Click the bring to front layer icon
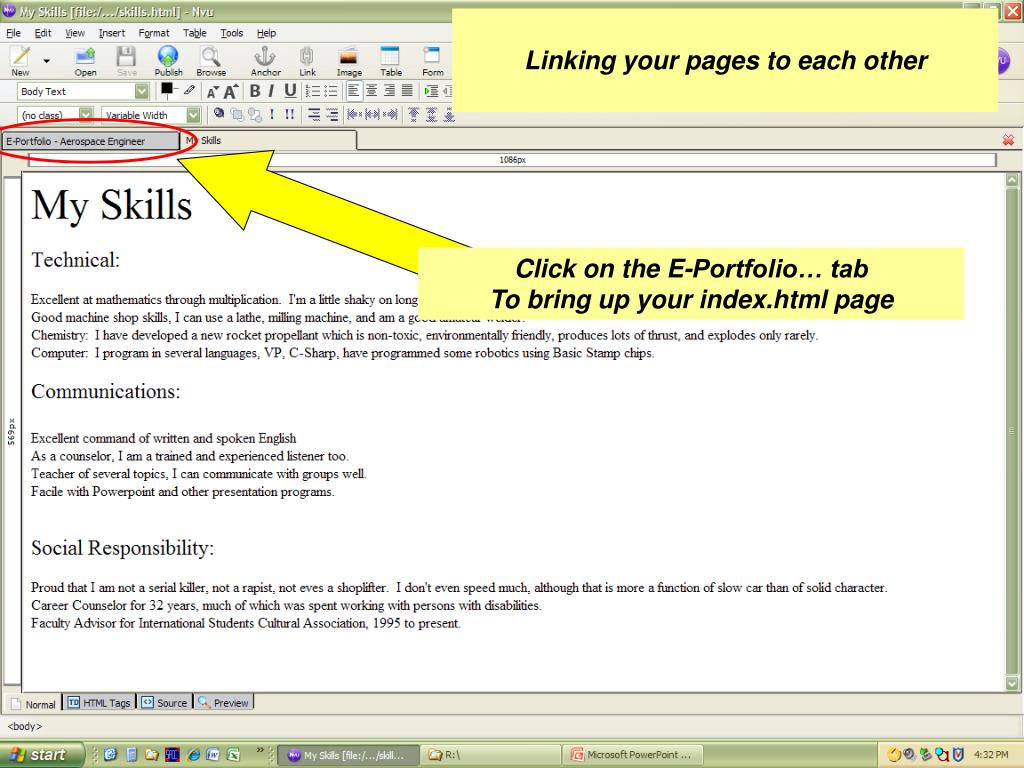1024x768 pixels. tap(237, 115)
